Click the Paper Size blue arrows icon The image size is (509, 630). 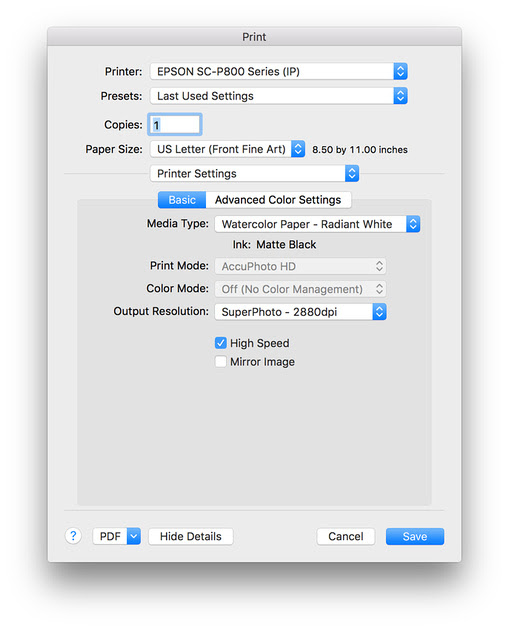[x=298, y=149]
